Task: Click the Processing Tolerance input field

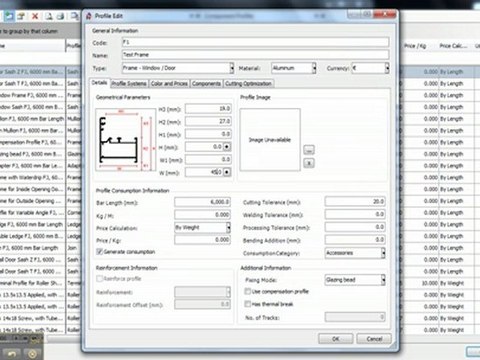Action: click(355, 227)
